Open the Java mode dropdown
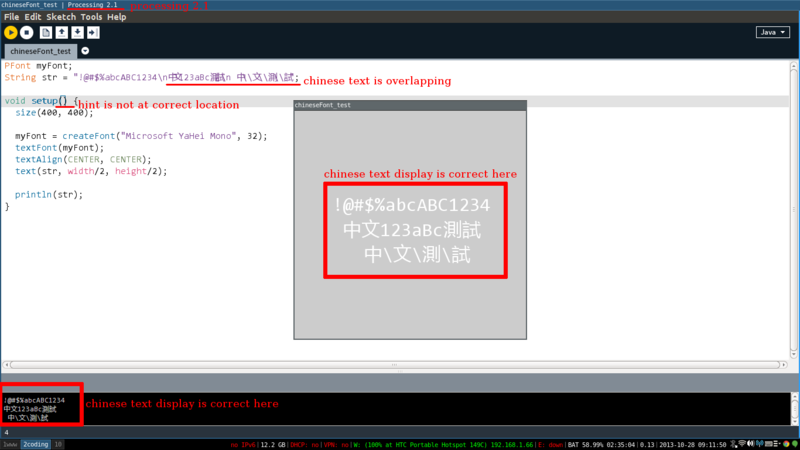Image resolution: width=800 pixels, height=450 pixels. pyautogui.click(x=772, y=32)
